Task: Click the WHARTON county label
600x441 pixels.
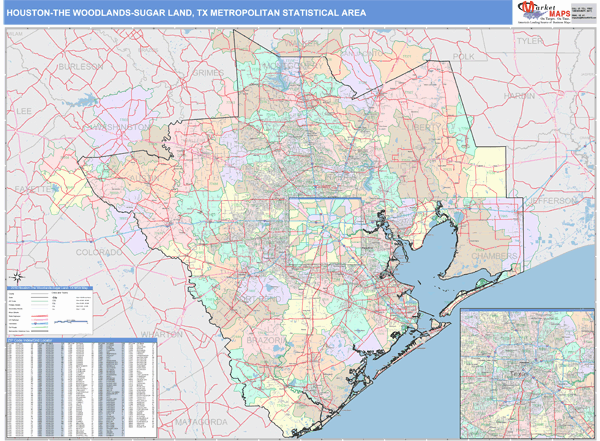Action: [161, 334]
